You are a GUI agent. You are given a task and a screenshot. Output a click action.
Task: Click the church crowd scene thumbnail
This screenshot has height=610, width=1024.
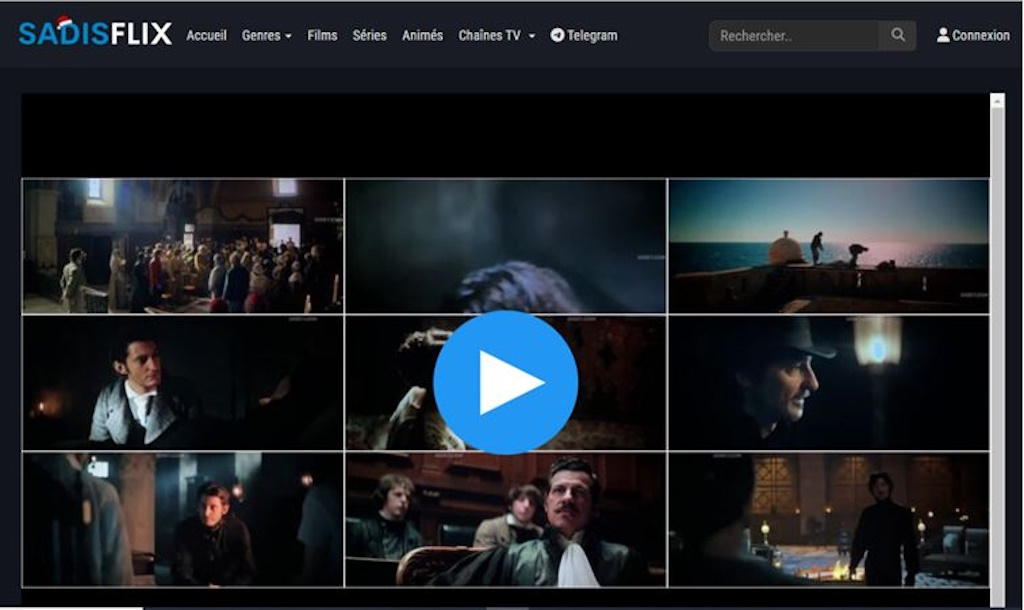183,246
